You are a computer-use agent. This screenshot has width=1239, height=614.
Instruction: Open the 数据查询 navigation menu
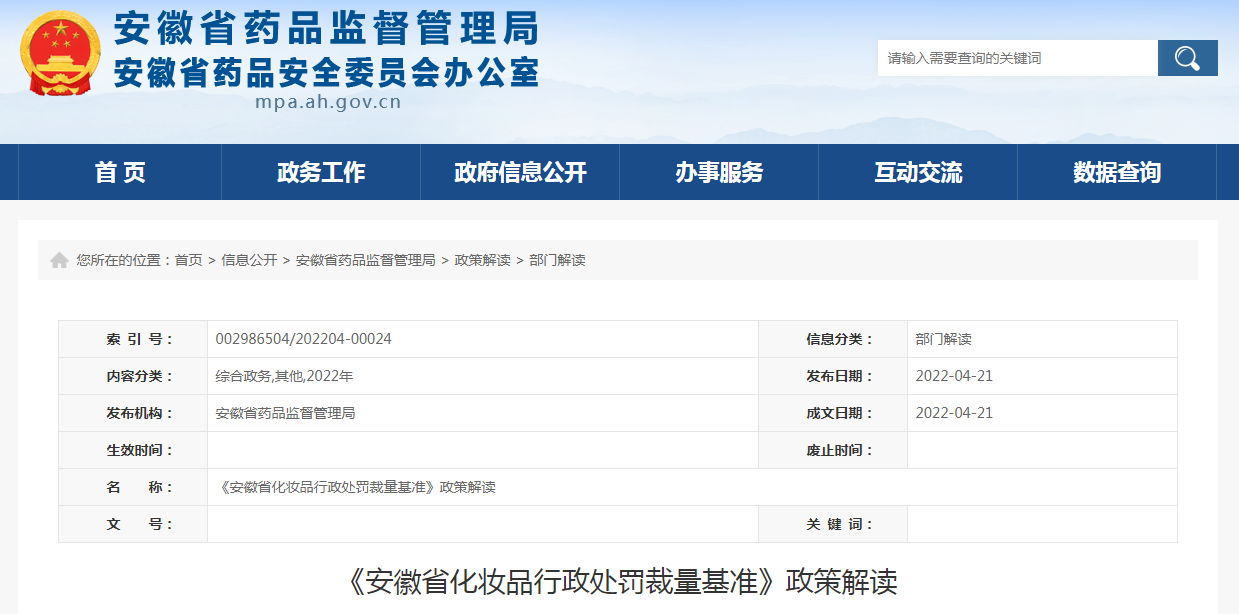(x=1117, y=172)
